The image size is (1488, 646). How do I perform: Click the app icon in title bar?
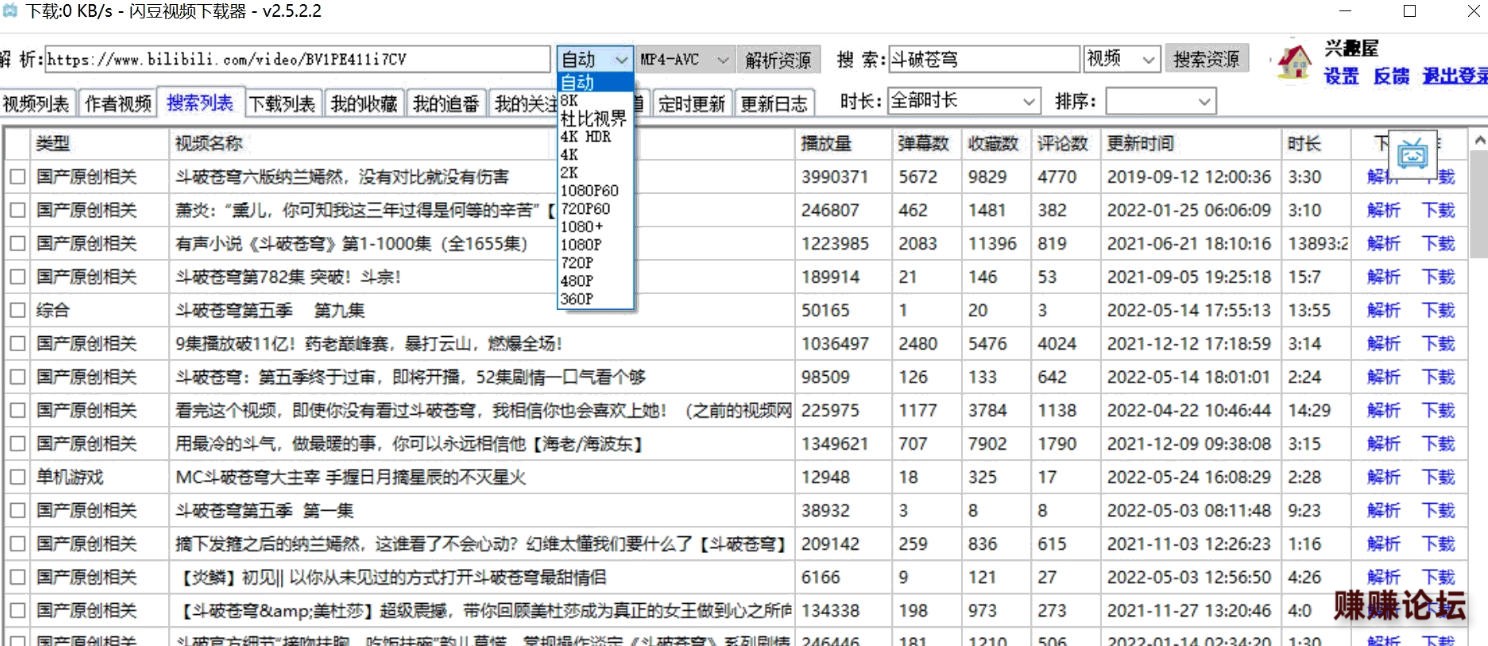tap(11, 12)
